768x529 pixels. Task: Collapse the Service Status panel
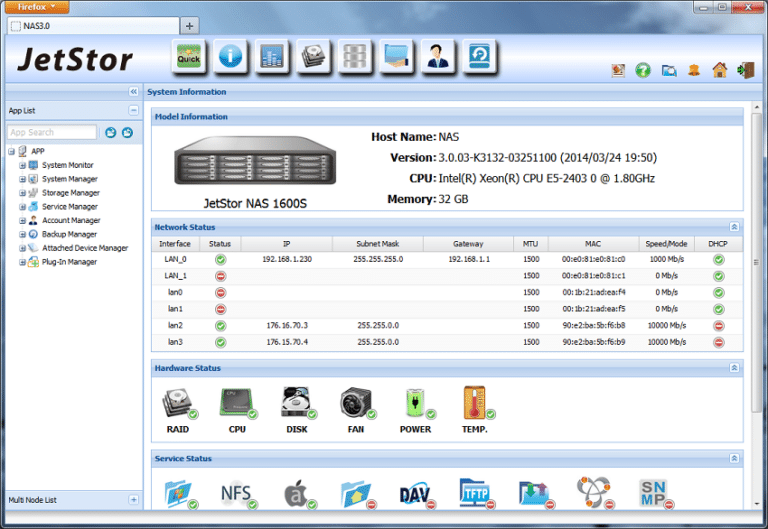(734, 458)
